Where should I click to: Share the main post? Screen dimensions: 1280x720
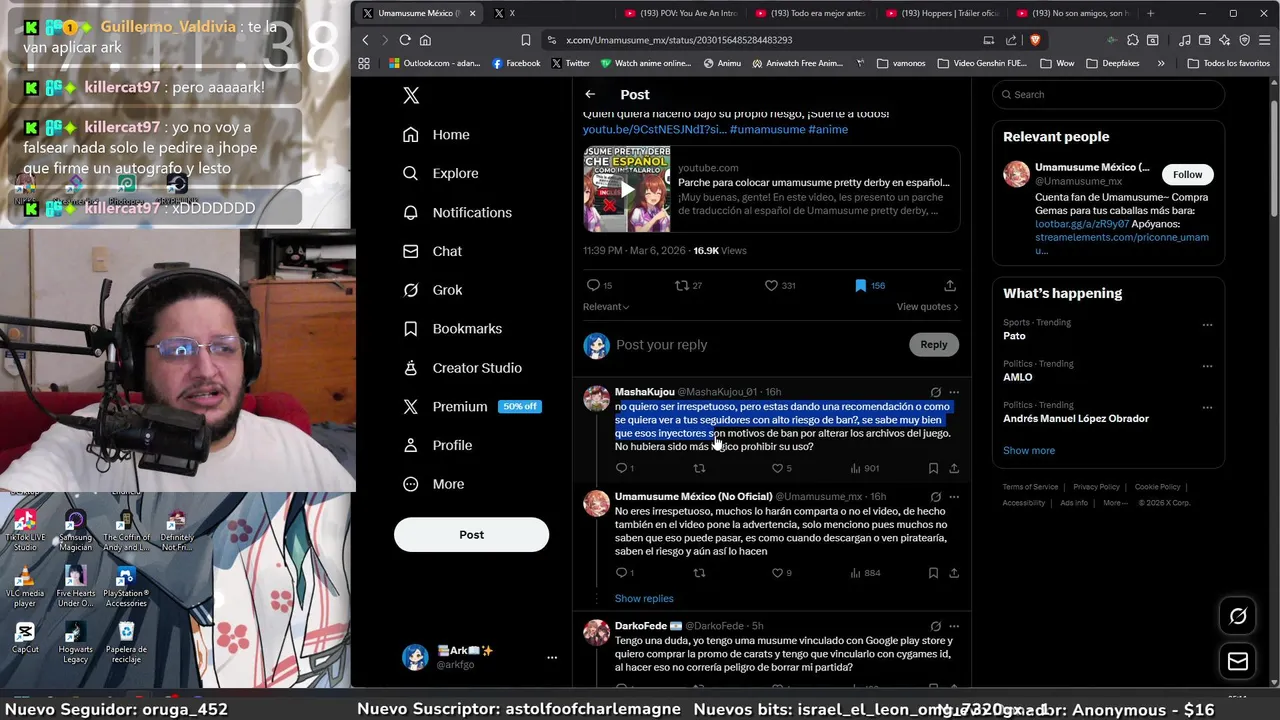pos(950,285)
